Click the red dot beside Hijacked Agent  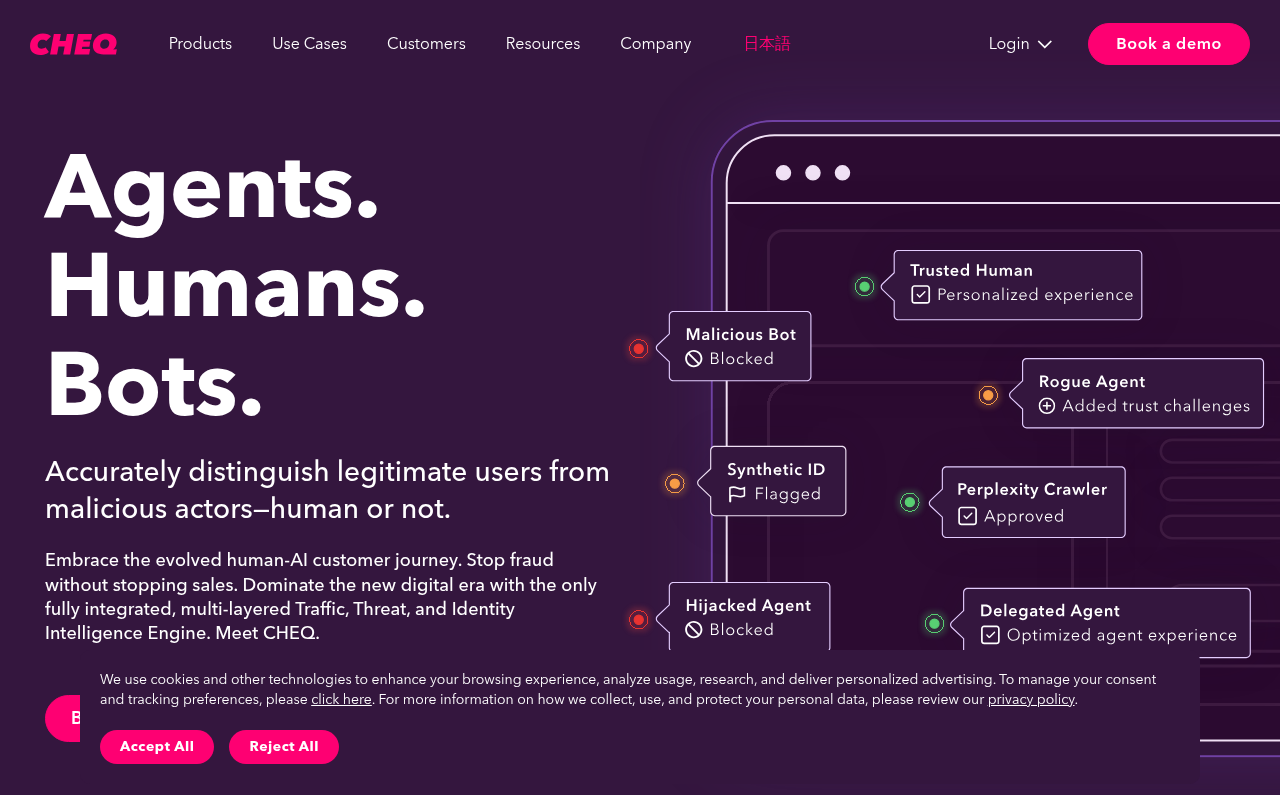coord(638,620)
